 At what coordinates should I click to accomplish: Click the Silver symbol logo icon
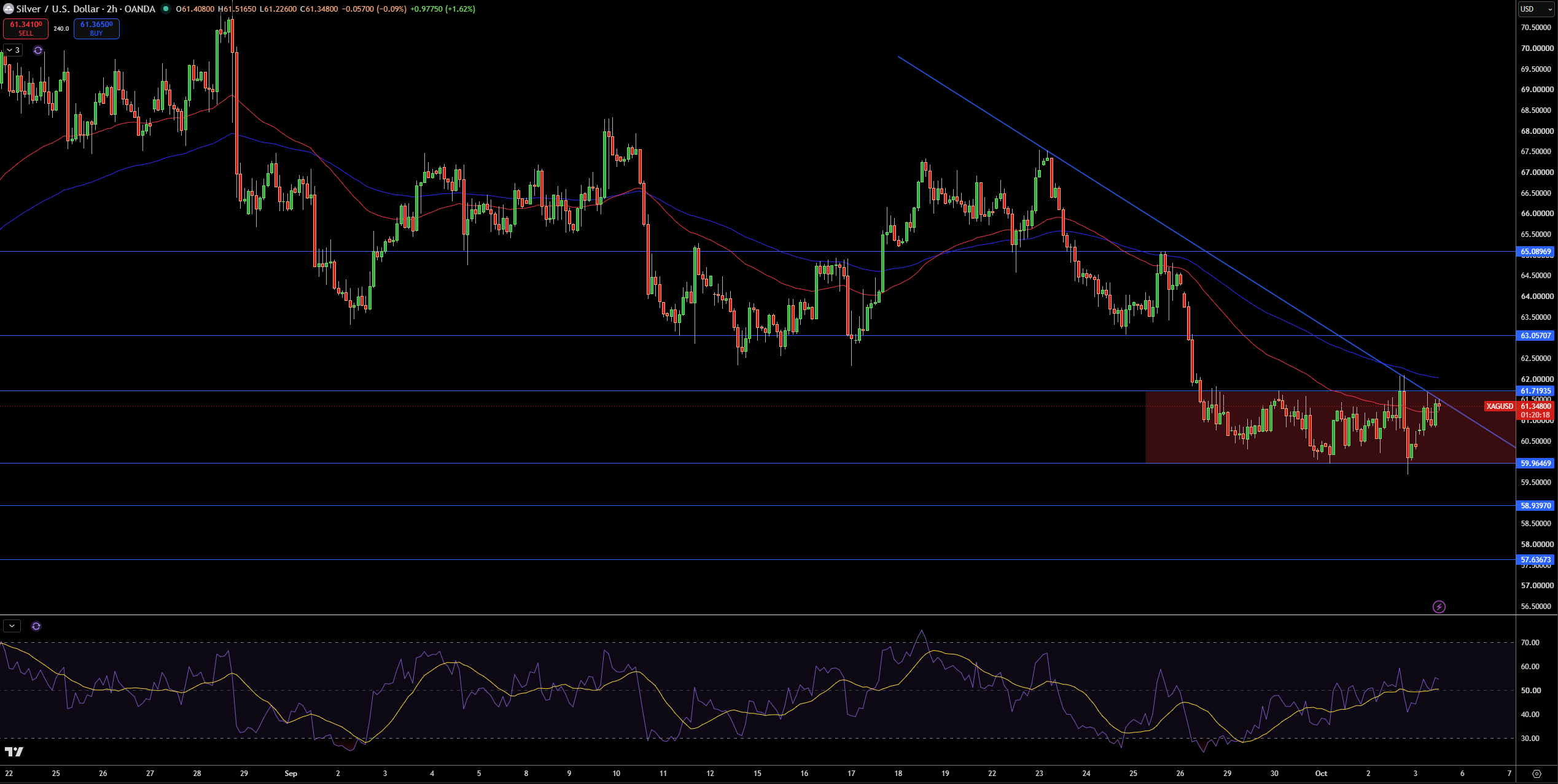pyautogui.click(x=8, y=9)
